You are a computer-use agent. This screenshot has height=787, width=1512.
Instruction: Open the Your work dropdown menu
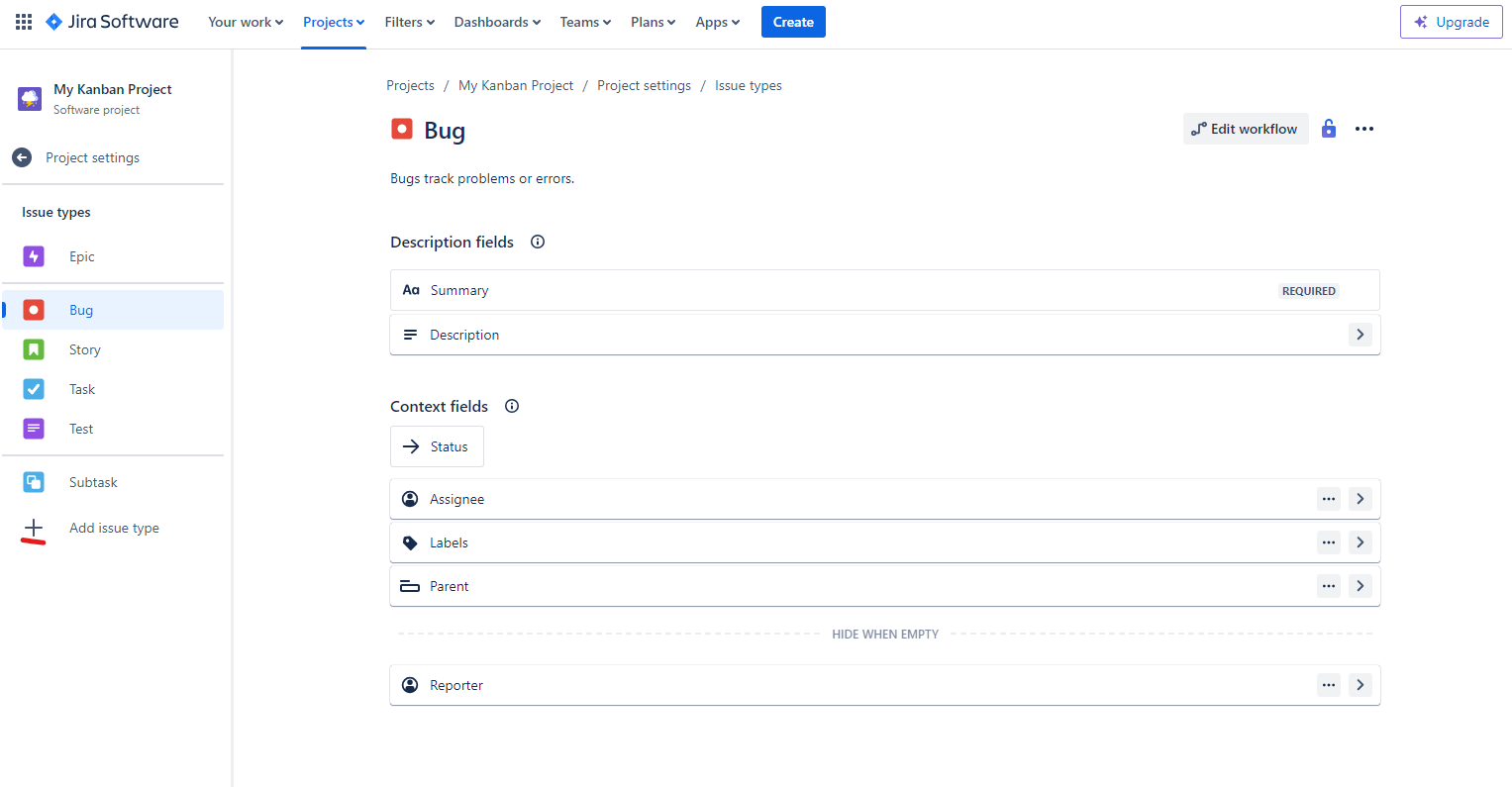[x=246, y=22]
